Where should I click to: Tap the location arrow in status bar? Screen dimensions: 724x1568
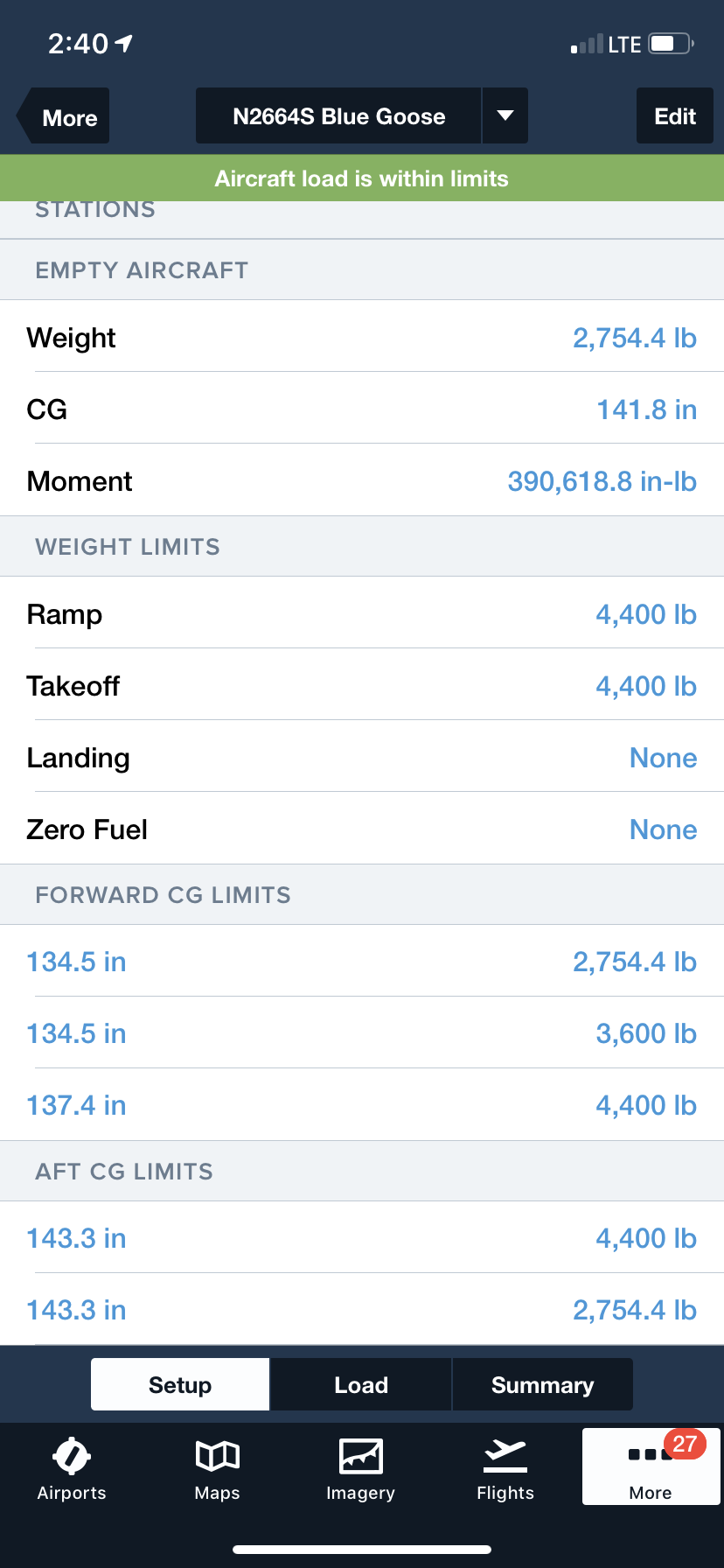pyautogui.click(x=124, y=43)
